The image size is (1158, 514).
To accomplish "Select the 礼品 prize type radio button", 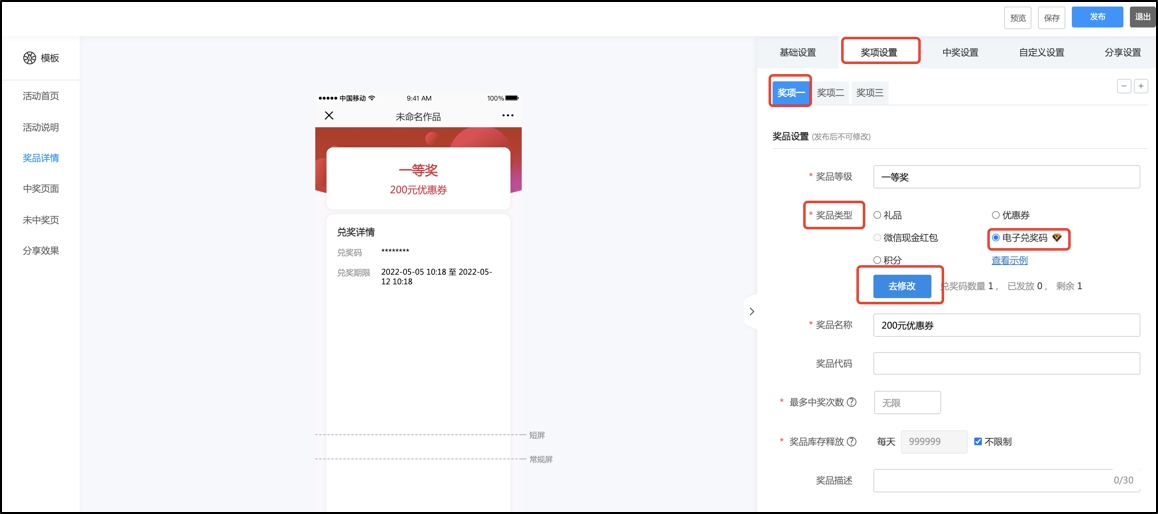I will click(x=878, y=215).
